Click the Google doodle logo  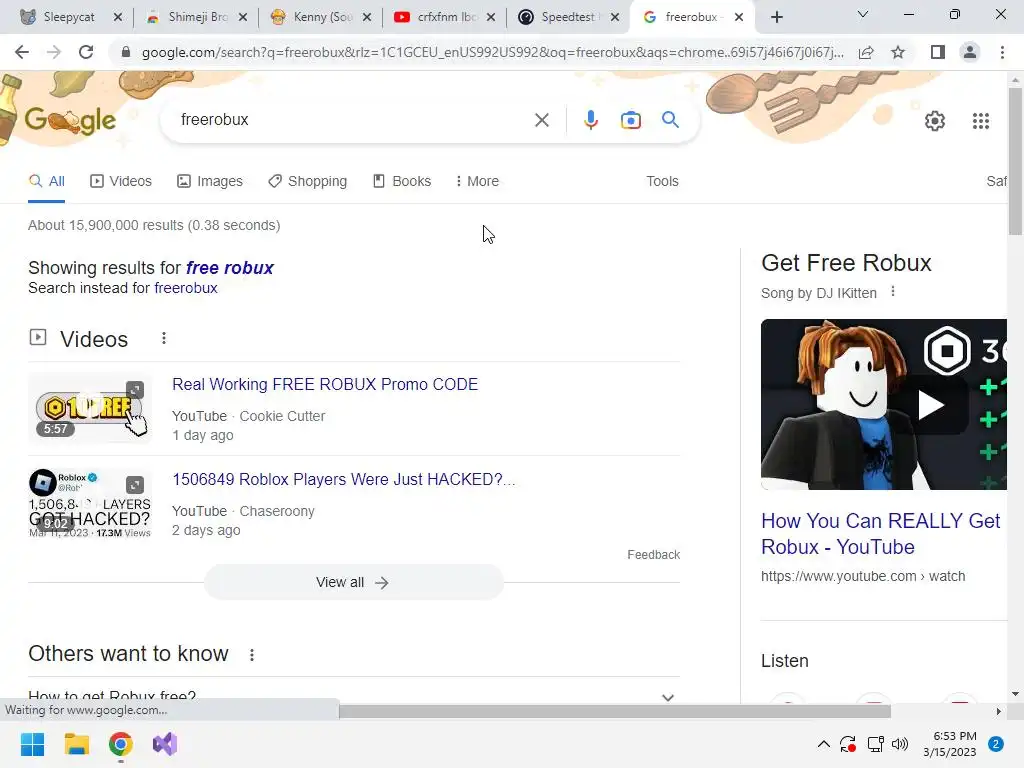pos(71,120)
